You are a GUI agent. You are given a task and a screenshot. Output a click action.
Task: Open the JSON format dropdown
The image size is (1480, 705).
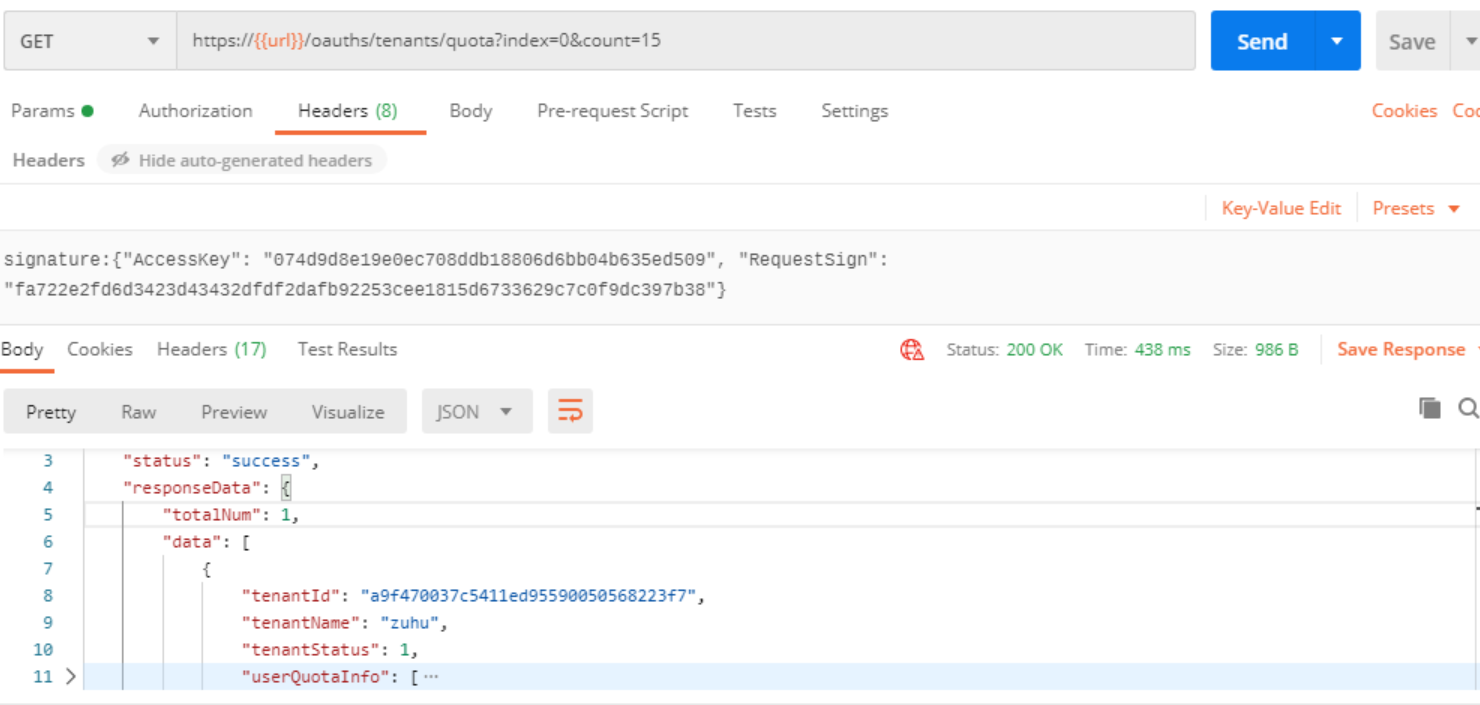(474, 412)
